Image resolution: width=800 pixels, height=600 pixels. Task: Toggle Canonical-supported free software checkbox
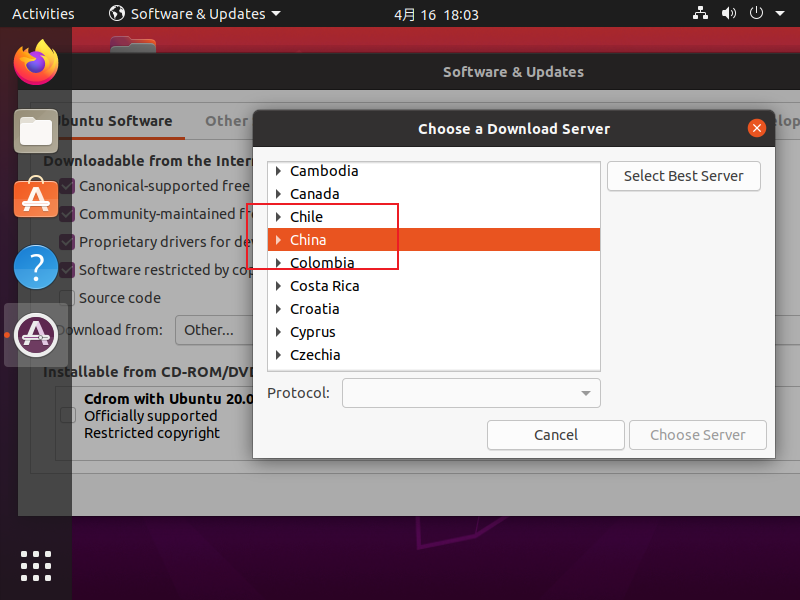coord(67,186)
